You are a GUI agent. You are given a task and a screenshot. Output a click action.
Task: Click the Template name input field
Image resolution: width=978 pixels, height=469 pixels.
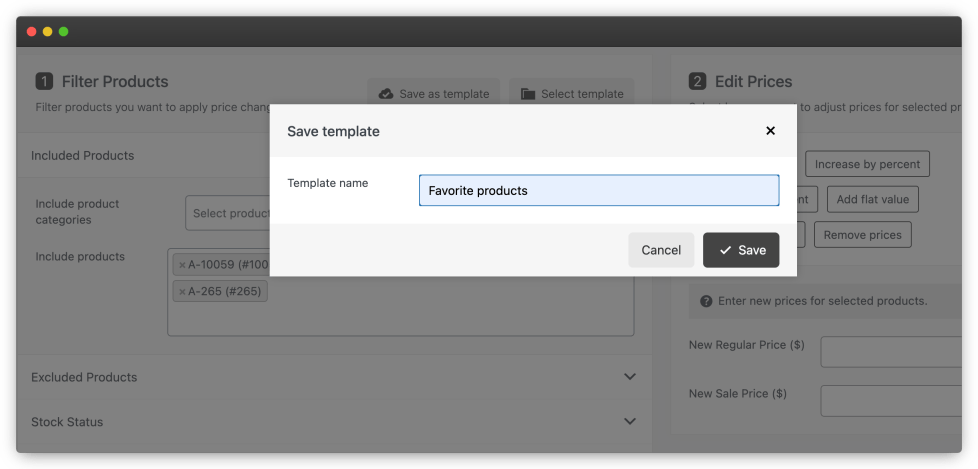pyautogui.click(x=598, y=190)
